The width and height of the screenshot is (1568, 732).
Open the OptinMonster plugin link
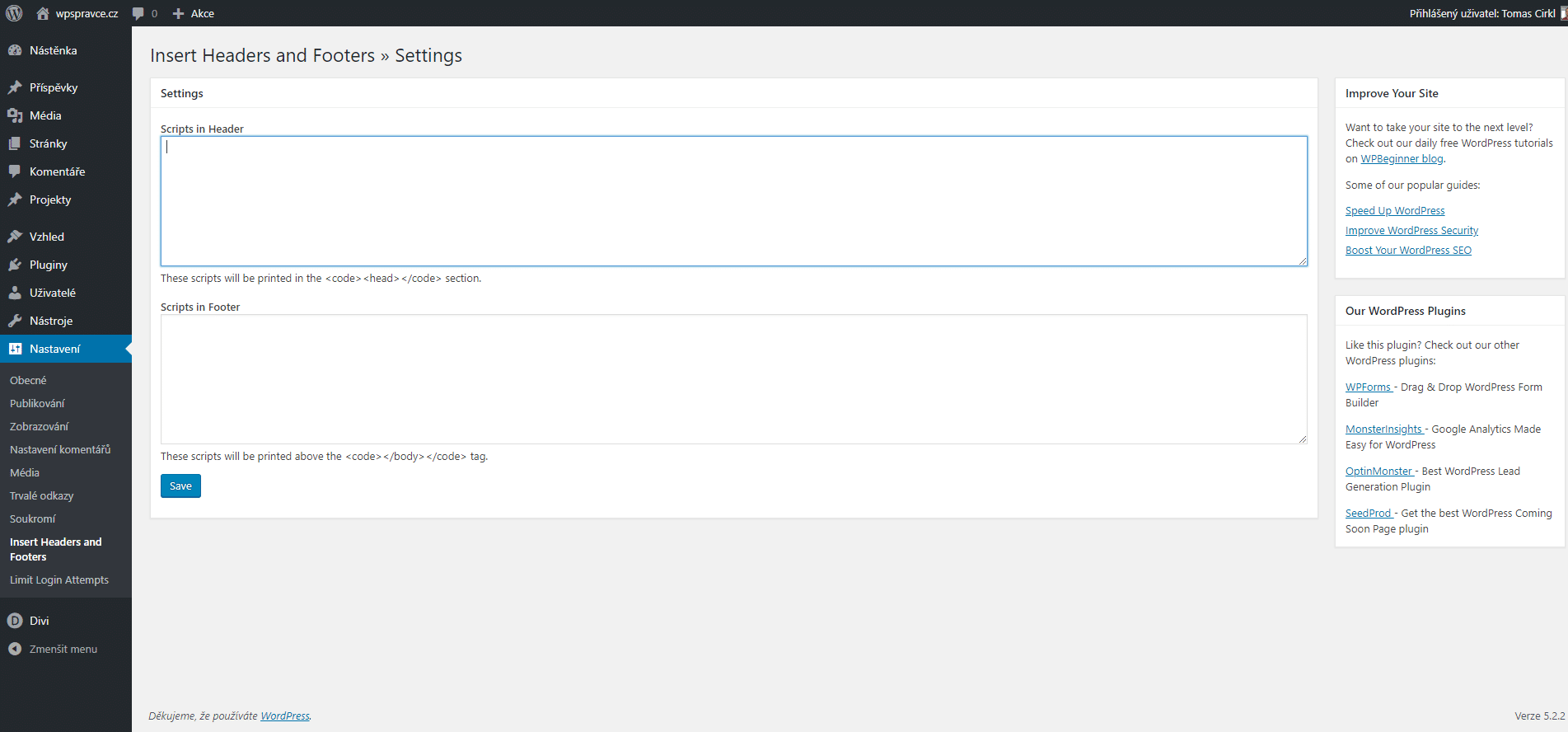(1379, 471)
